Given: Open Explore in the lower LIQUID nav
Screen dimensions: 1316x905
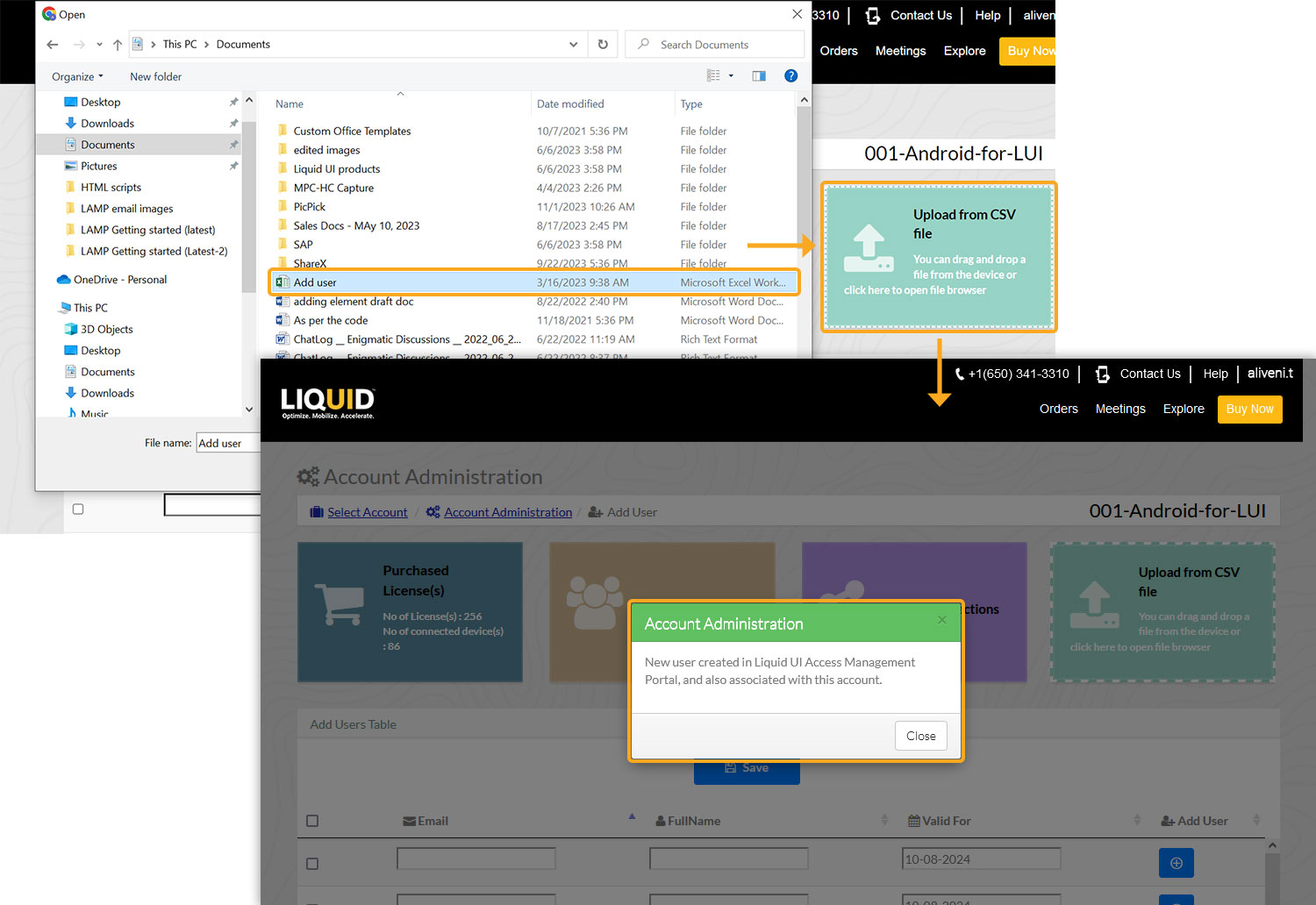Looking at the screenshot, I should 1184,409.
